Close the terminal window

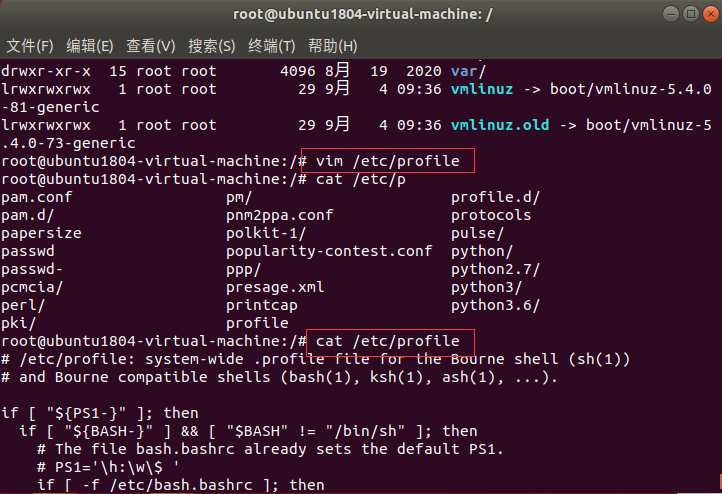pos(710,14)
